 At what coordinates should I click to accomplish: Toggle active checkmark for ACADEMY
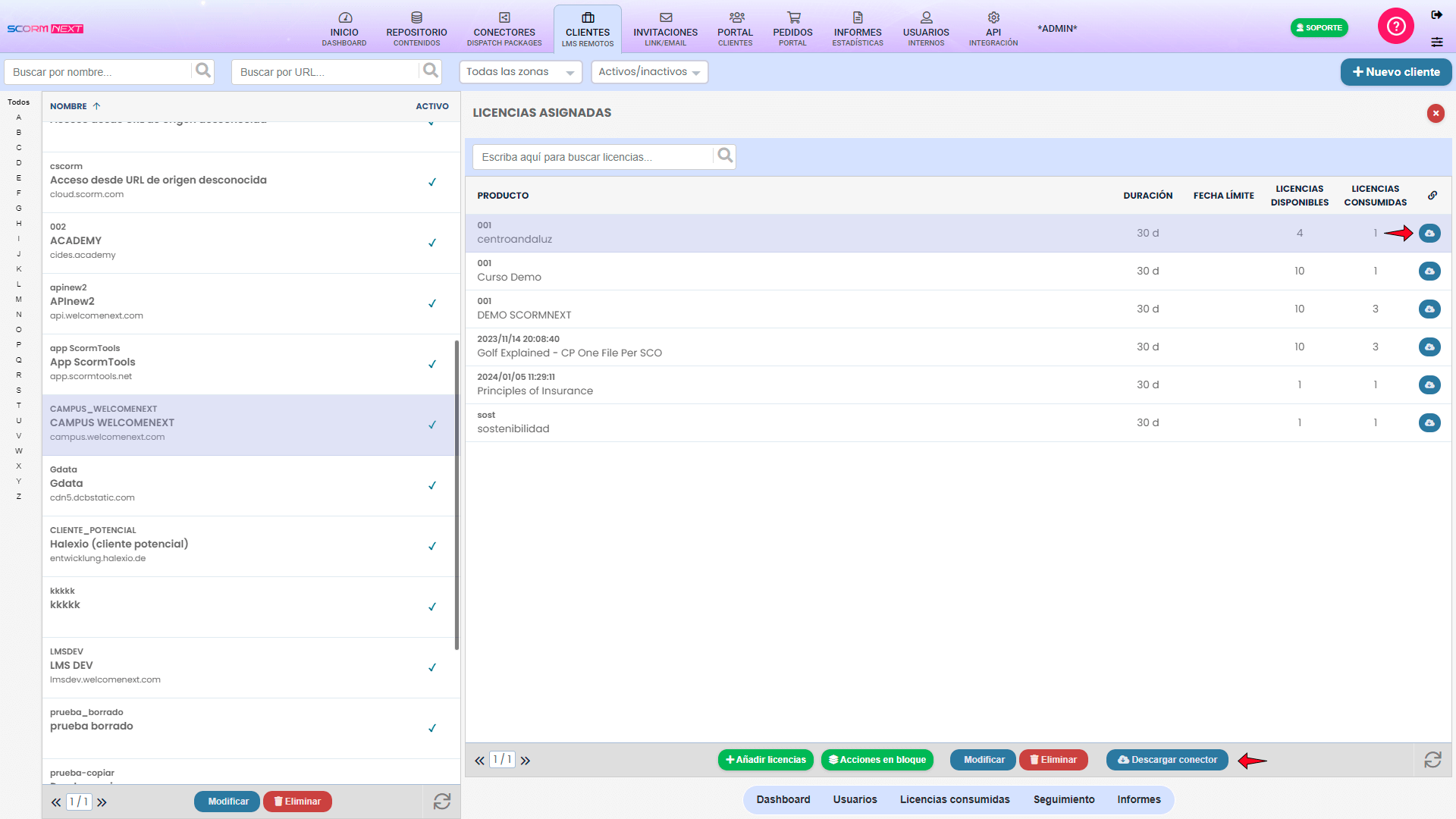[432, 243]
